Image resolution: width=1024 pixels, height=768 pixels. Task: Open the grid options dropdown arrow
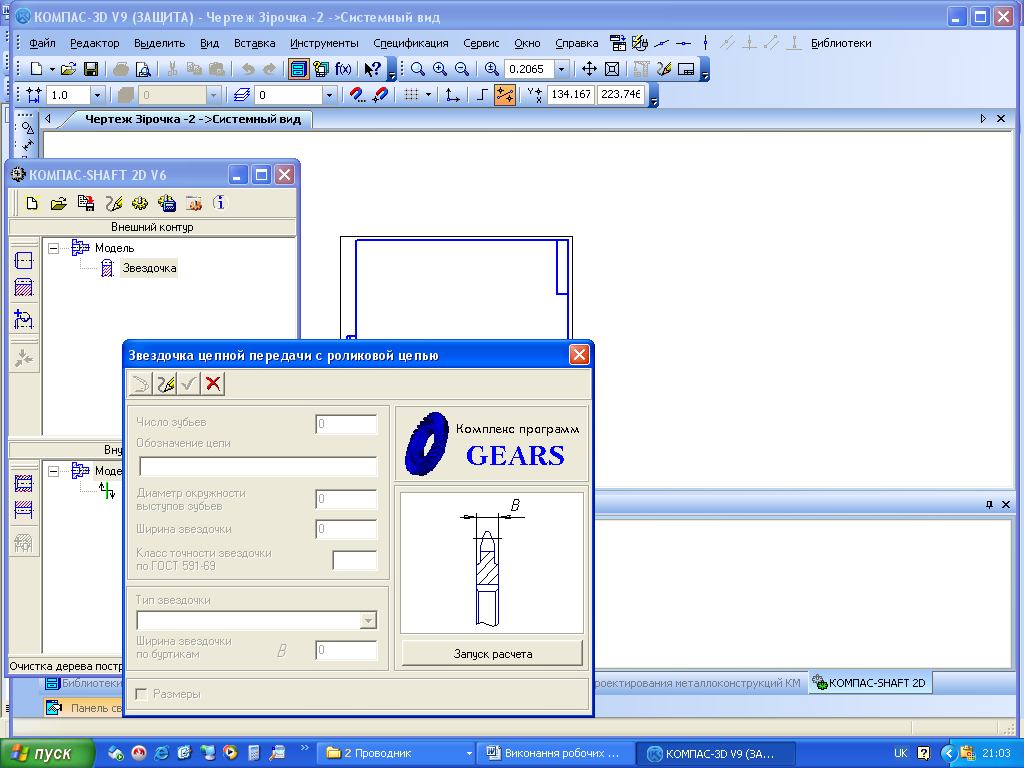(x=428, y=95)
